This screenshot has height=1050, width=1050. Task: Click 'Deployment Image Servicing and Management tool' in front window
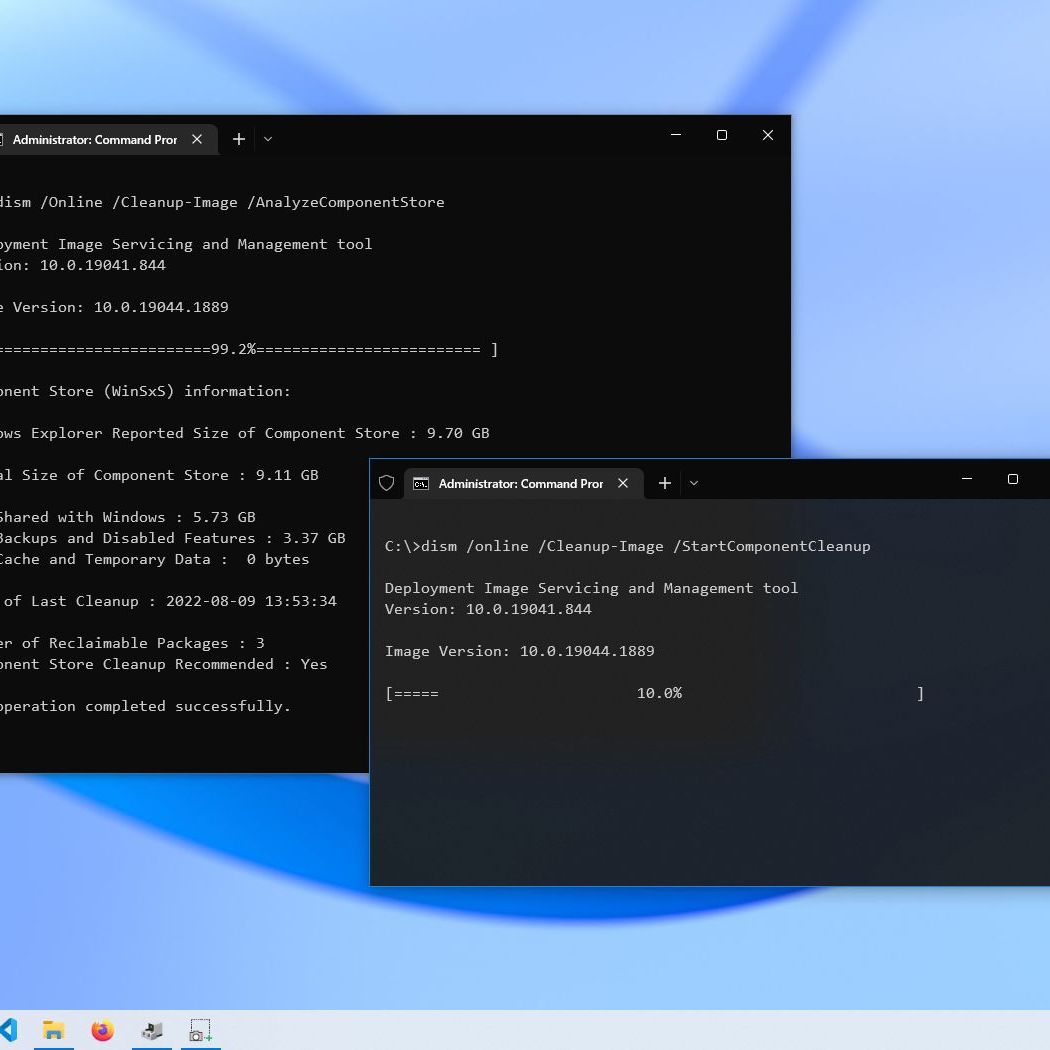tap(591, 588)
